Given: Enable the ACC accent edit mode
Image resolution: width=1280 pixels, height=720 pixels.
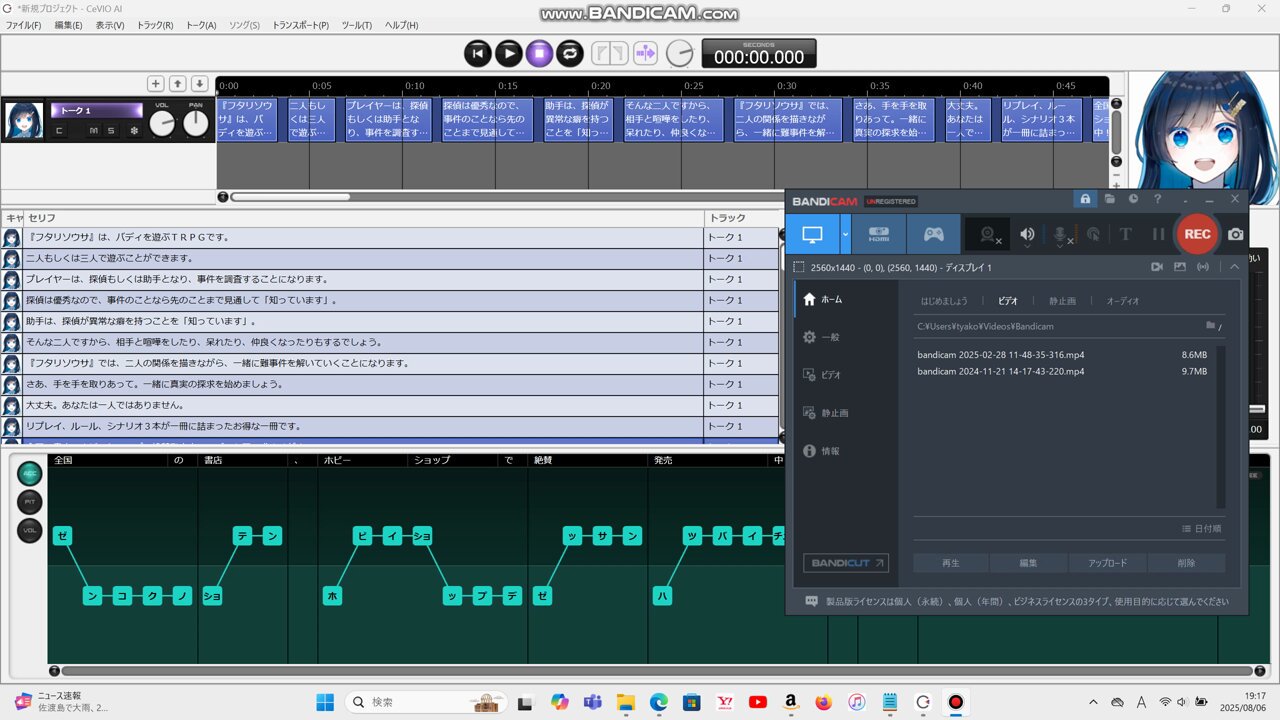Looking at the screenshot, I should pyautogui.click(x=30, y=474).
